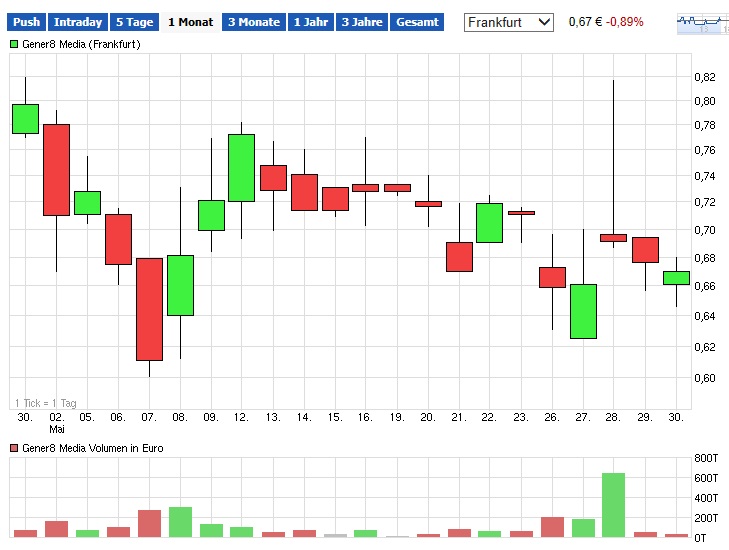Select the large red candle on 07.
This screenshot has height=550, width=729.
pyautogui.click(x=149, y=309)
